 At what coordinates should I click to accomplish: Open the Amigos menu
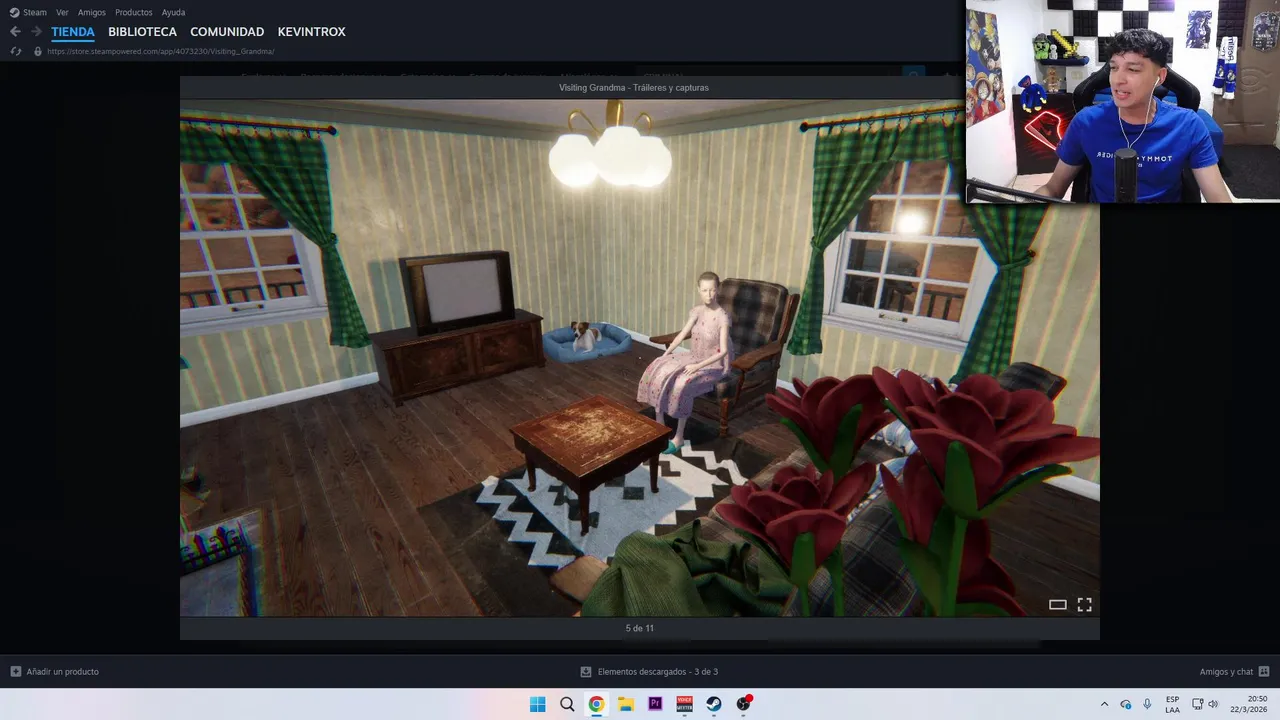point(92,12)
